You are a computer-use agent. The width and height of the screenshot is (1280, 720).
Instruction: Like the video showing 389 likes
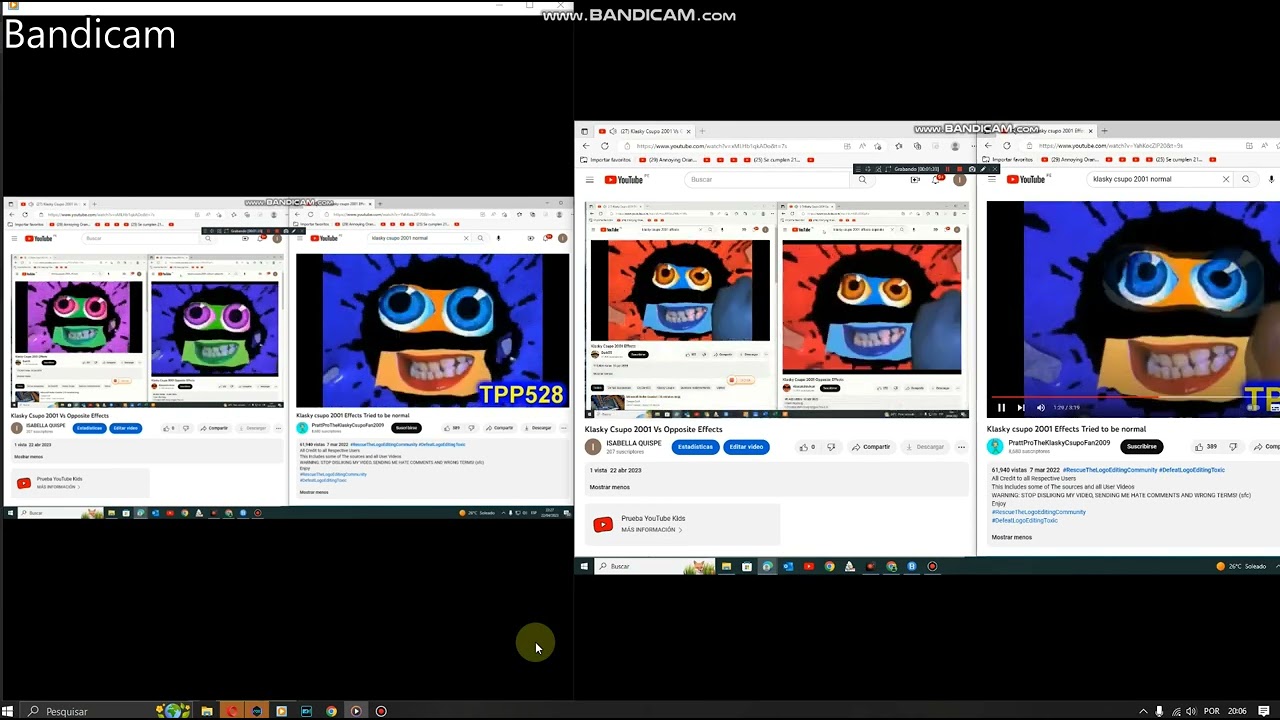[1205, 447]
